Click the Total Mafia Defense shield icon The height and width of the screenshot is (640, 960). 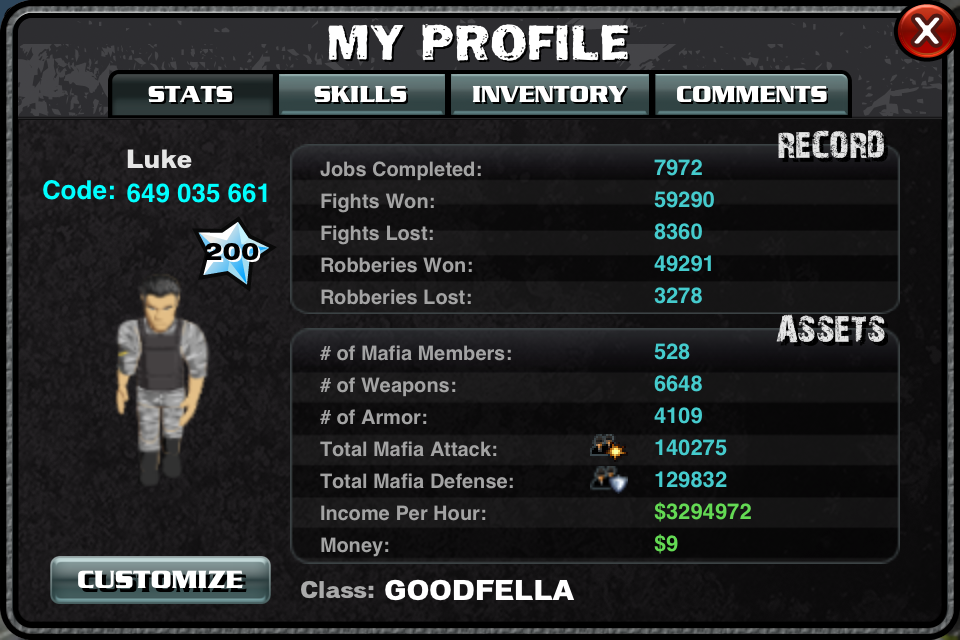(x=609, y=479)
